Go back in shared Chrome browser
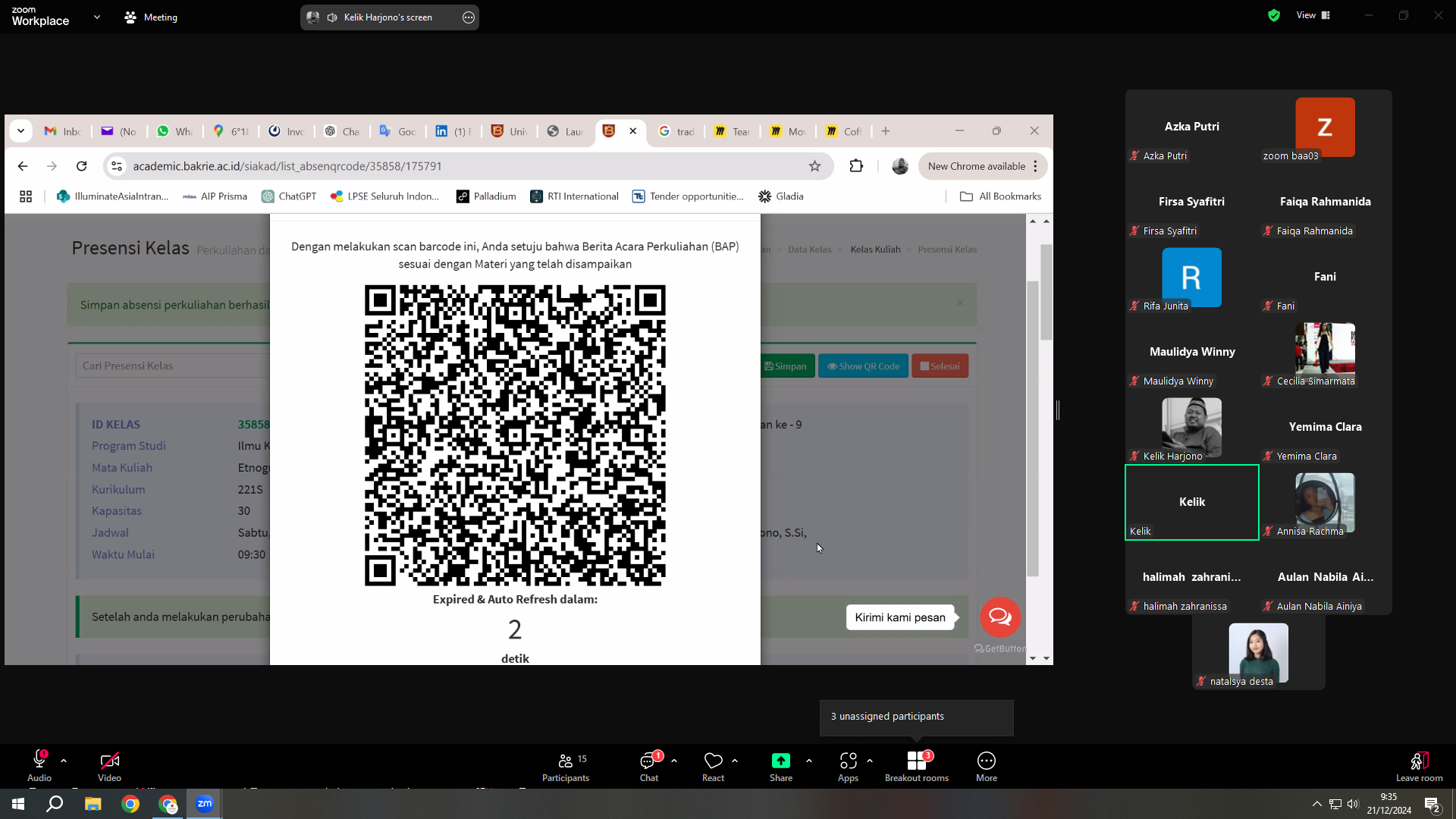 [x=23, y=166]
